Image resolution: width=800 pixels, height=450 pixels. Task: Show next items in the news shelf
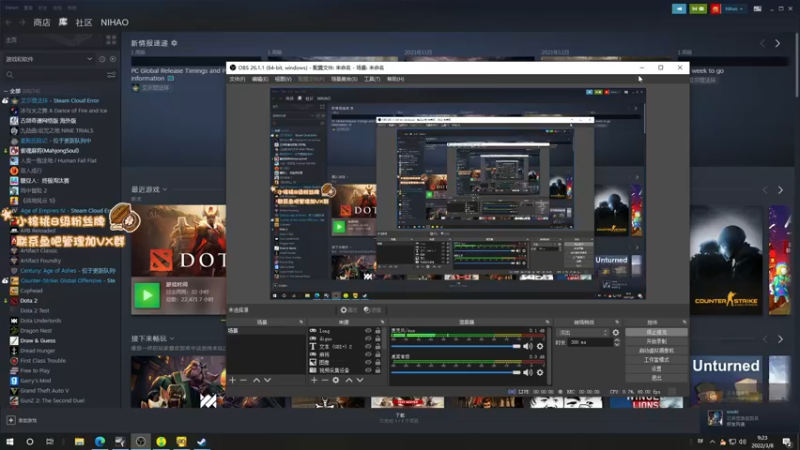click(778, 44)
